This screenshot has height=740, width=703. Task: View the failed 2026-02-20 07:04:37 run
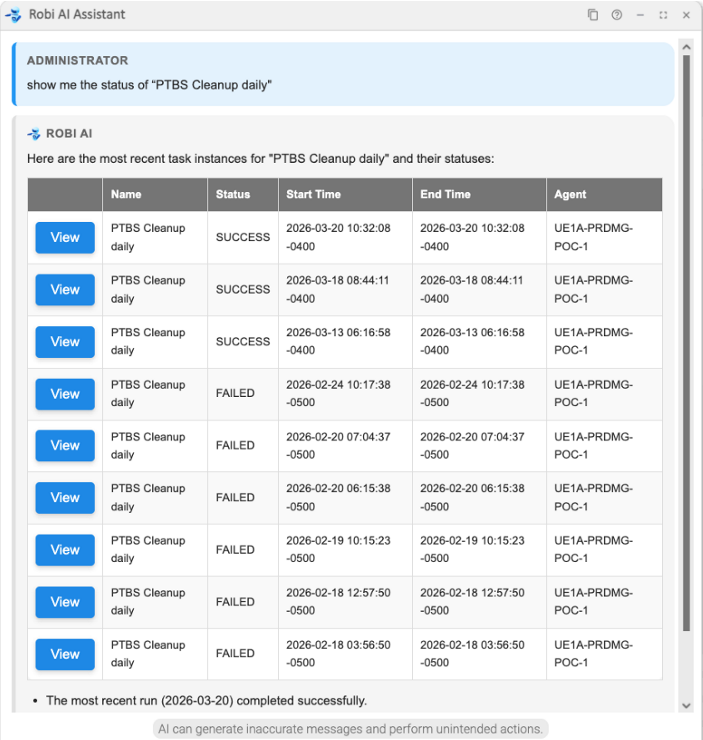coord(65,446)
